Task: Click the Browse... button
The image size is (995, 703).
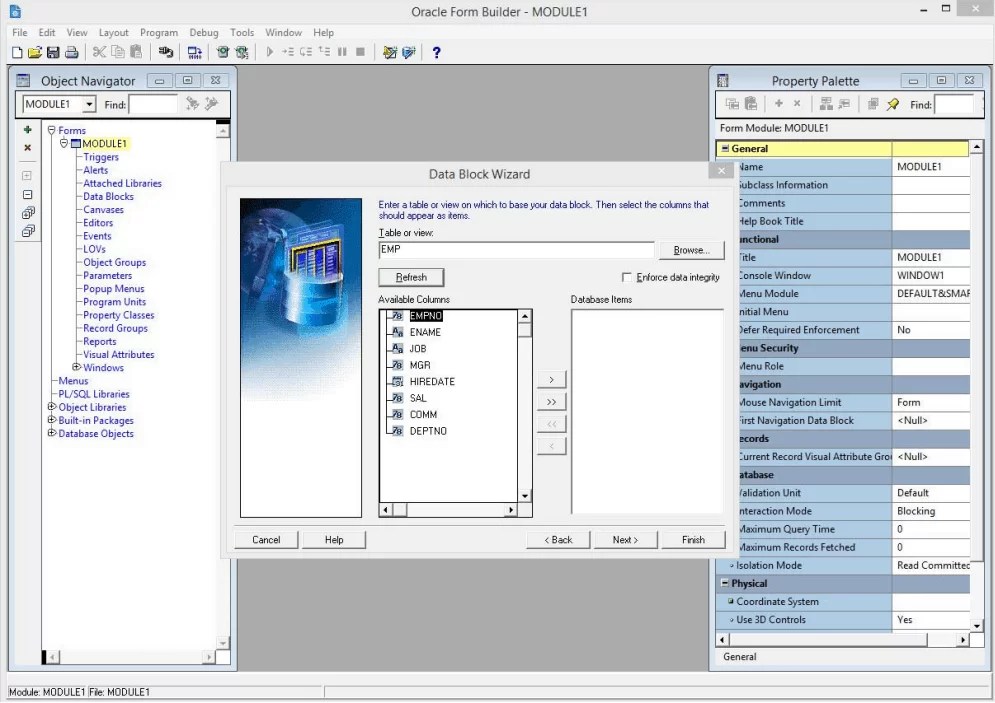Action: (x=692, y=250)
